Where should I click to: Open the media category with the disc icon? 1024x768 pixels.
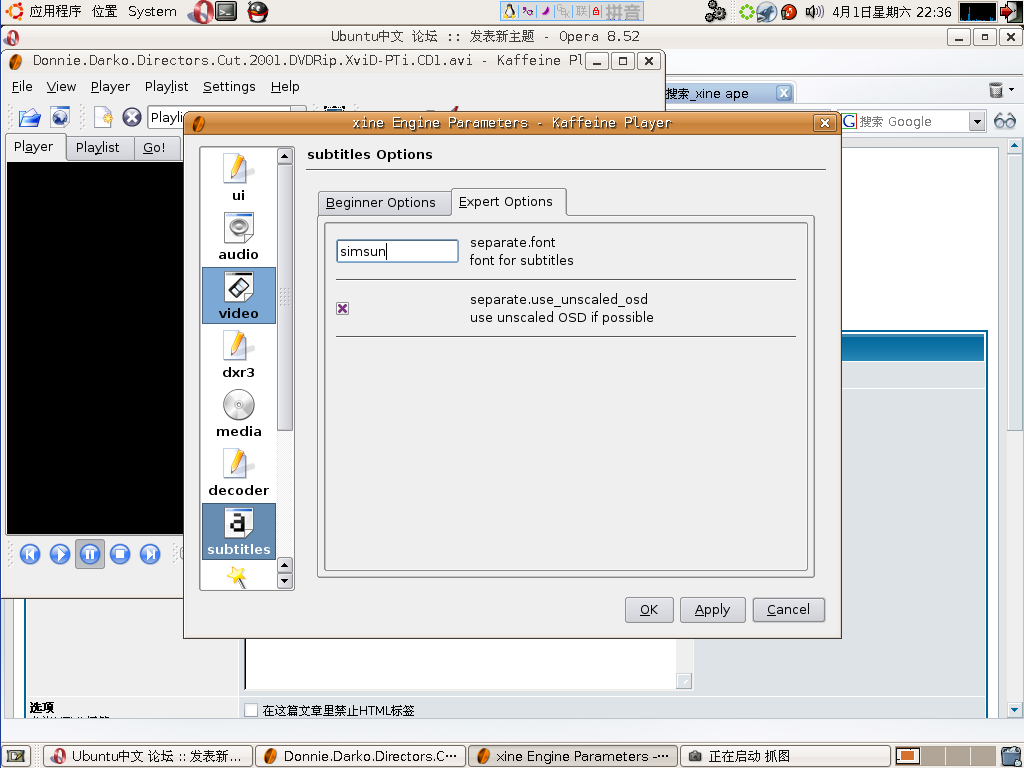click(238, 413)
